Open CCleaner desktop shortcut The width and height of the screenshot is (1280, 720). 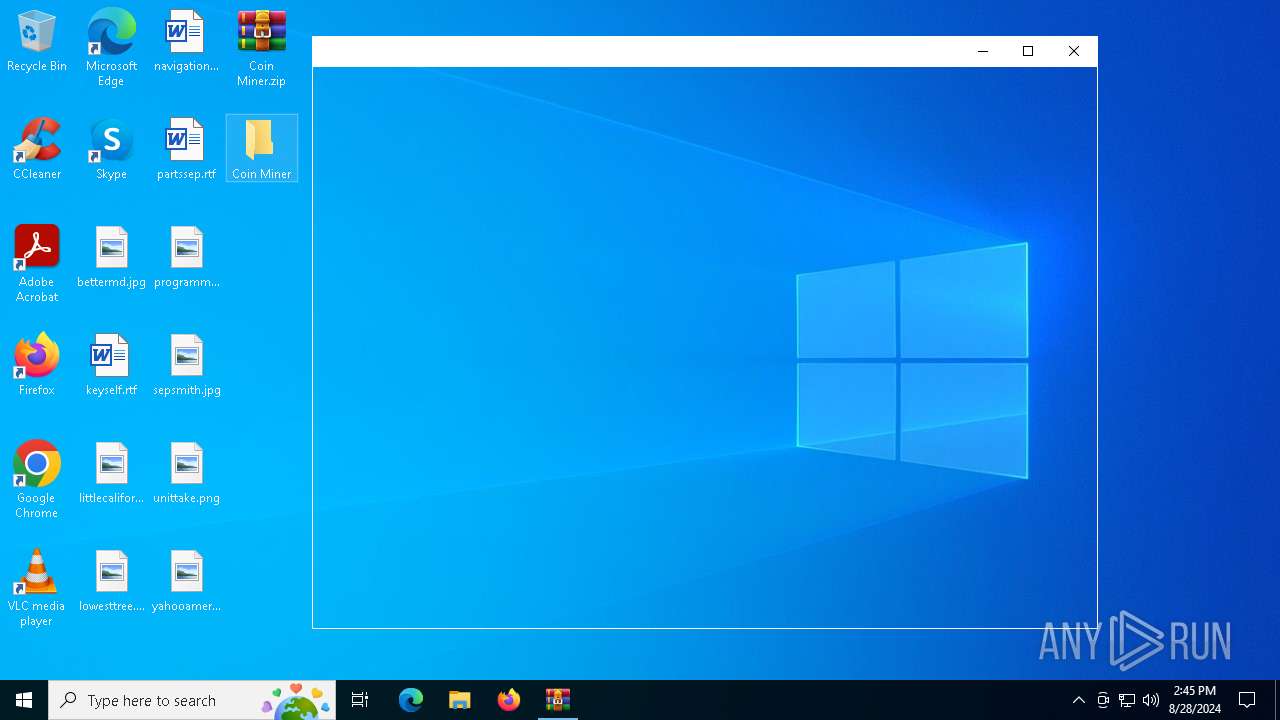click(x=37, y=149)
